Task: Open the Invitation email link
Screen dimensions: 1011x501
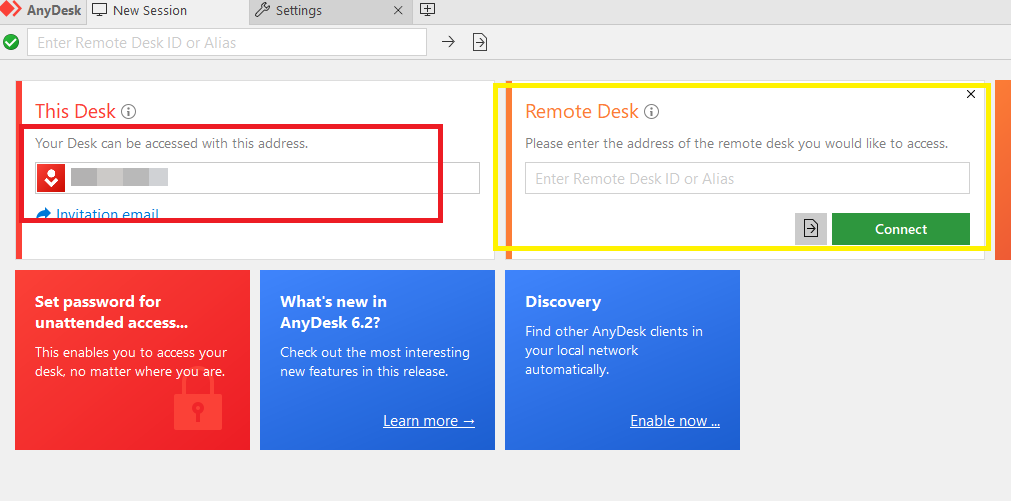Action: pyautogui.click(x=107, y=214)
